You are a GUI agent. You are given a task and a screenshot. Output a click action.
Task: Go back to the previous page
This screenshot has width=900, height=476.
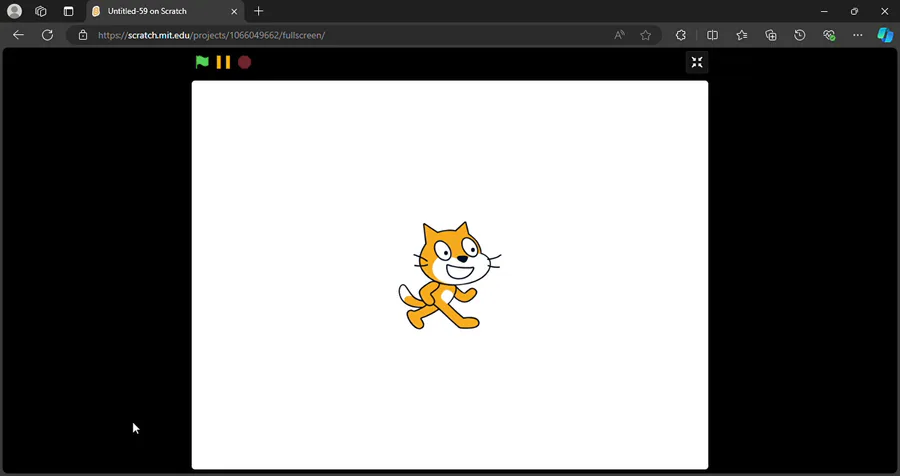click(x=18, y=35)
